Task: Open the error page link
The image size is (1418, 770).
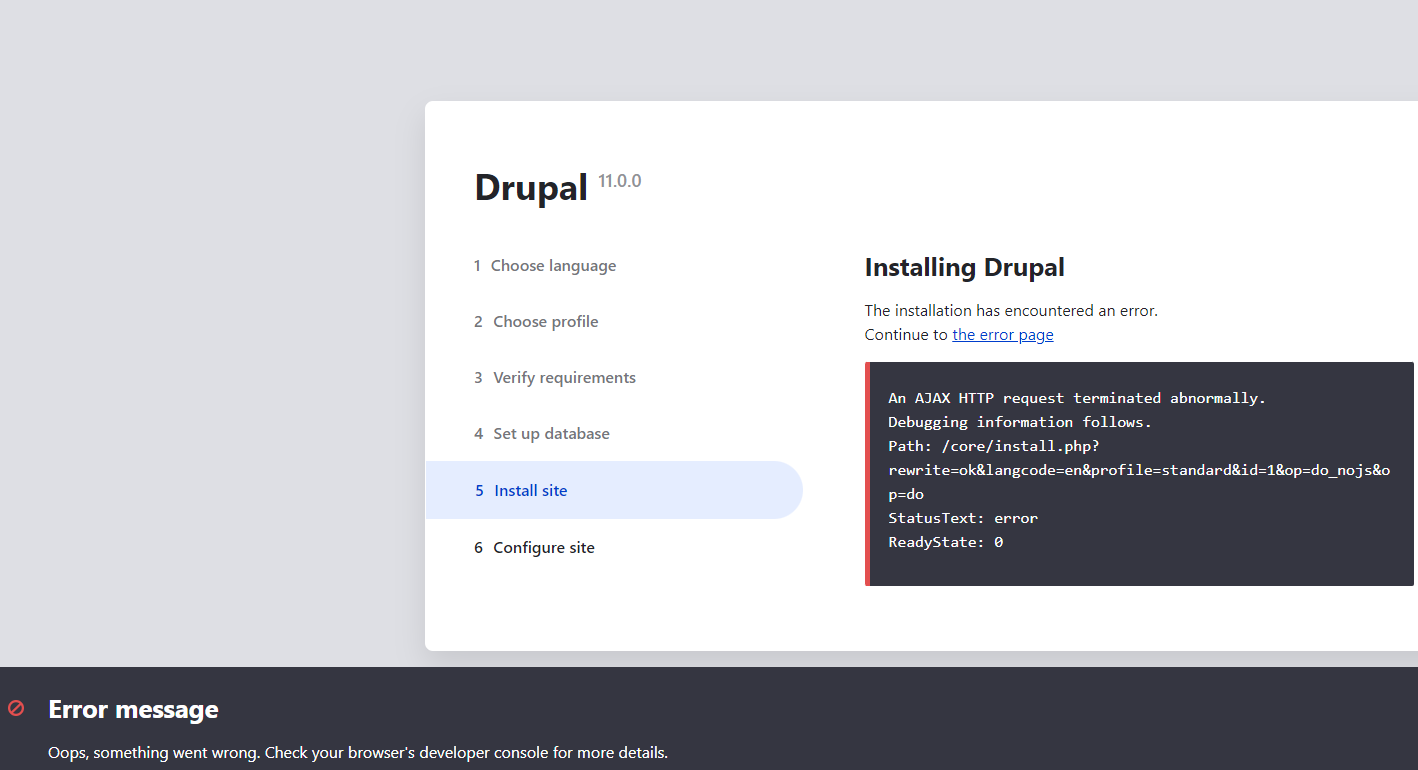Action: click(x=1002, y=334)
